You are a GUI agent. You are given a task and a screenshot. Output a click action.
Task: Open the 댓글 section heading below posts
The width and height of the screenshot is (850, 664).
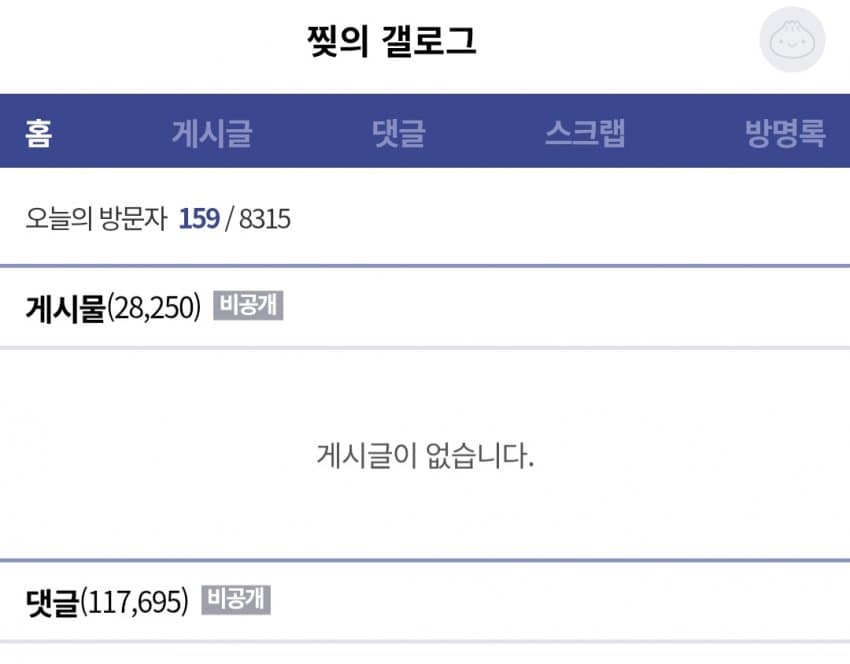52,602
